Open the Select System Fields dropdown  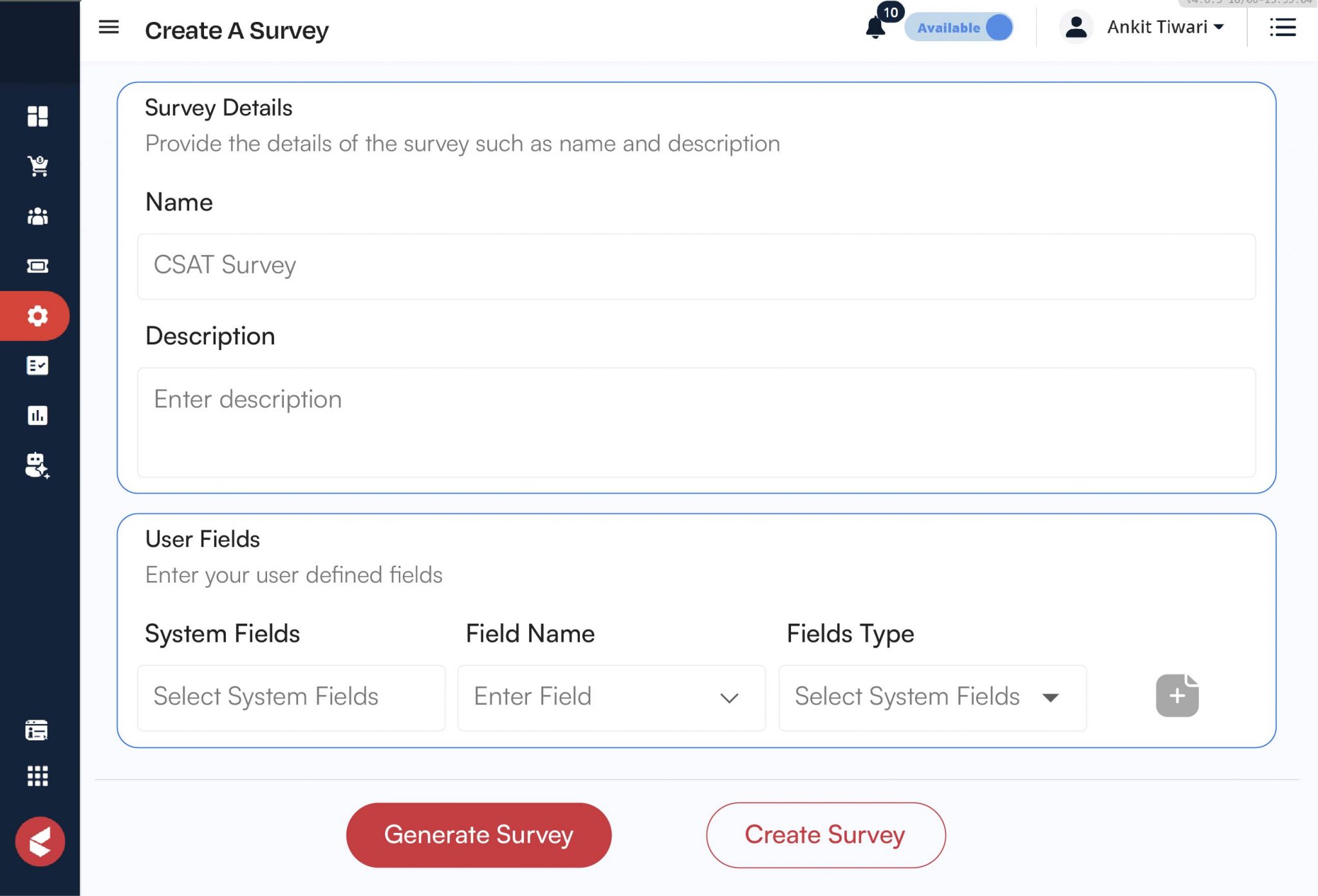291,697
